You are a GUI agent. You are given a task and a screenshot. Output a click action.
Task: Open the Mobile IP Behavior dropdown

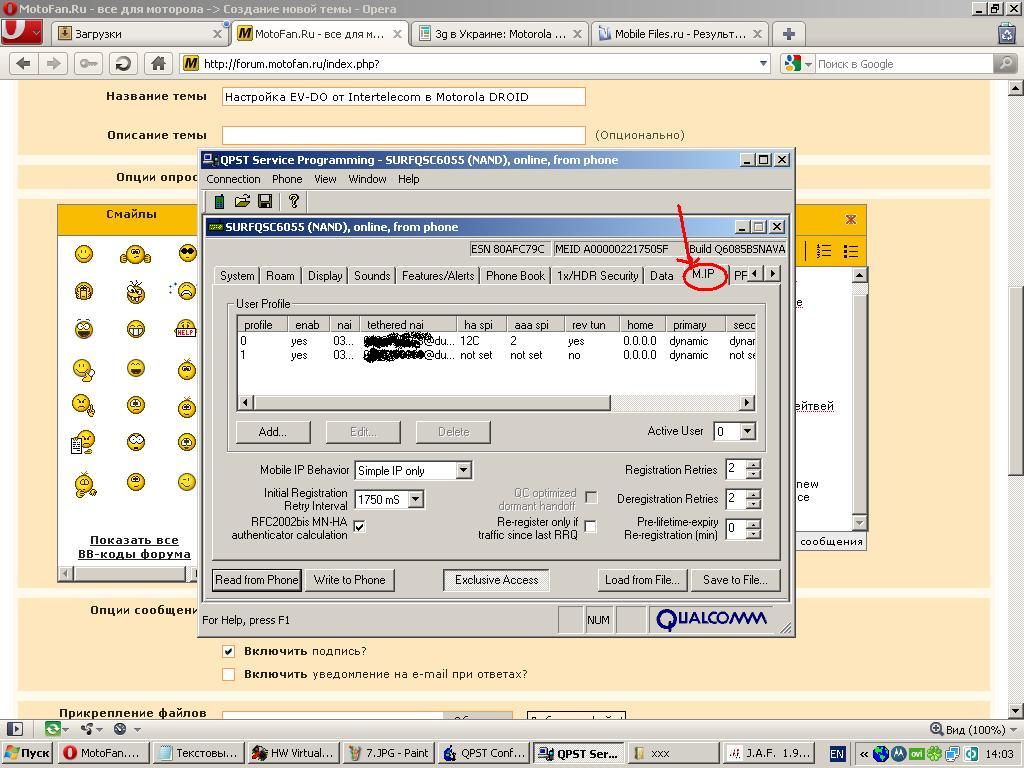point(464,470)
